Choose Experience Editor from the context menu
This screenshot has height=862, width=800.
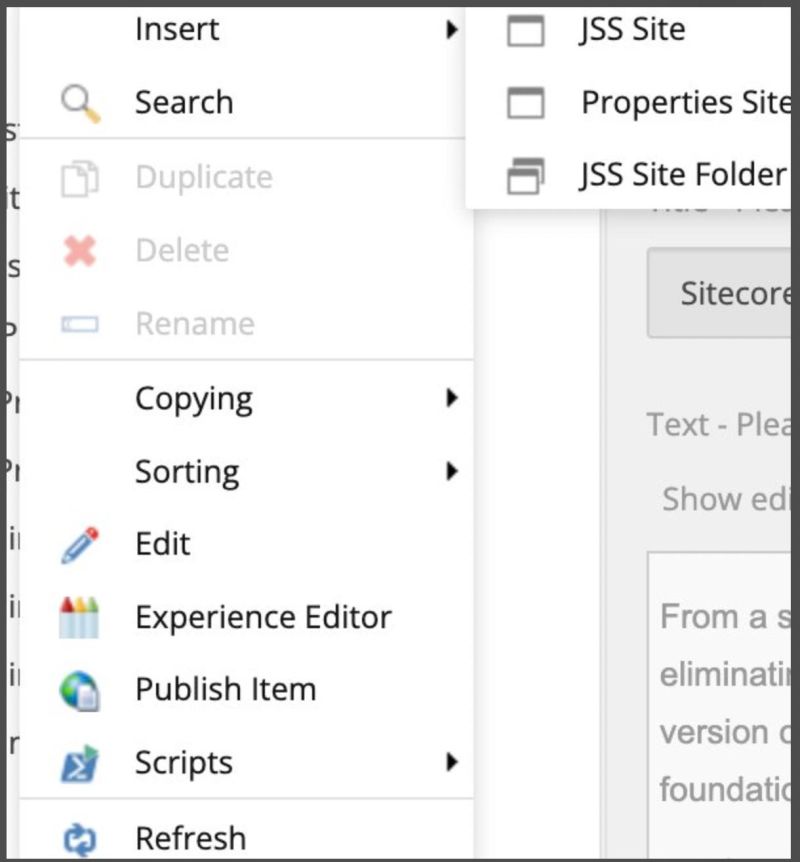263,617
